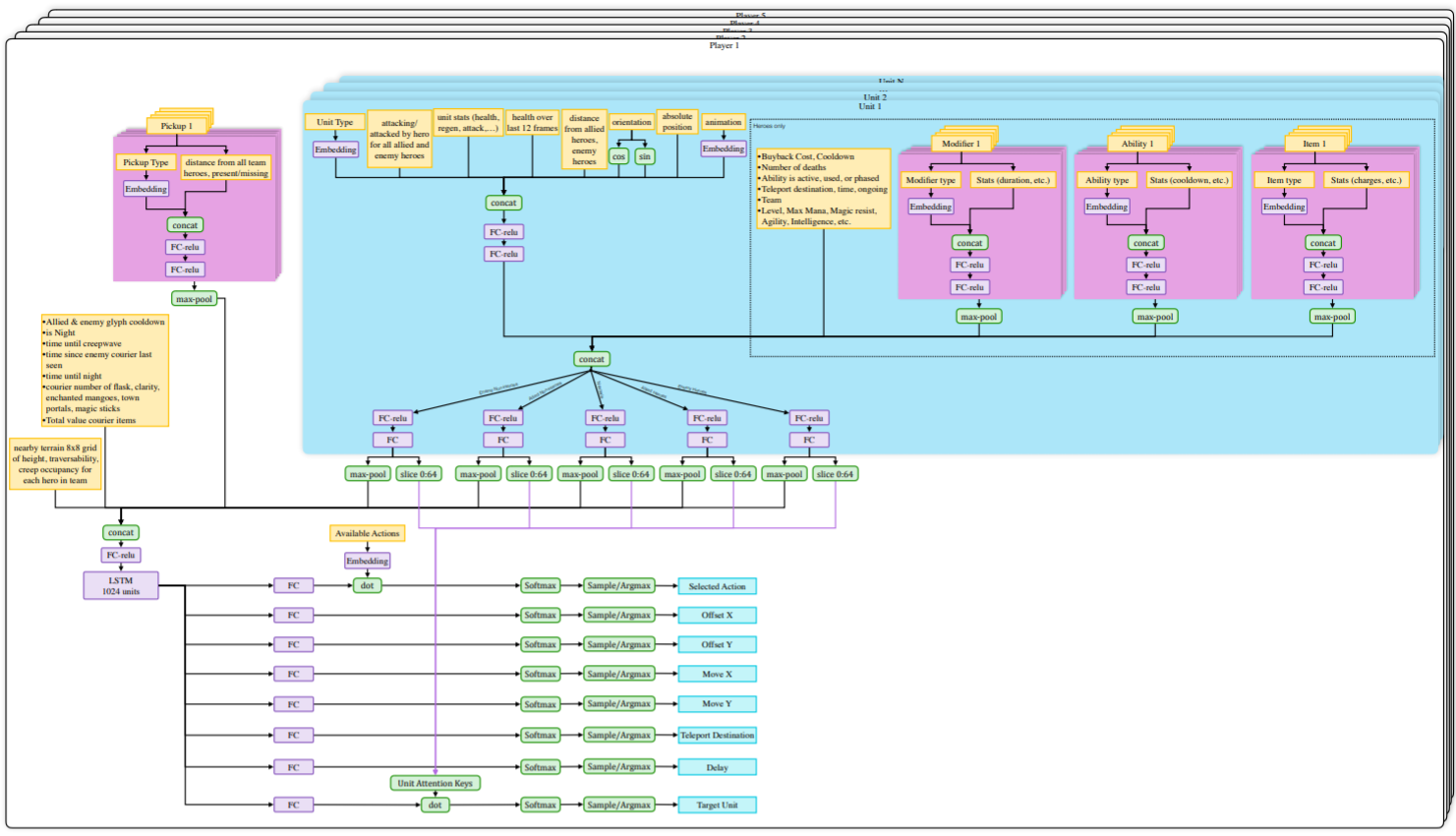Screen dimensions: 1456x836
Task: Click the Item type box
Action: [x=1283, y=180]
